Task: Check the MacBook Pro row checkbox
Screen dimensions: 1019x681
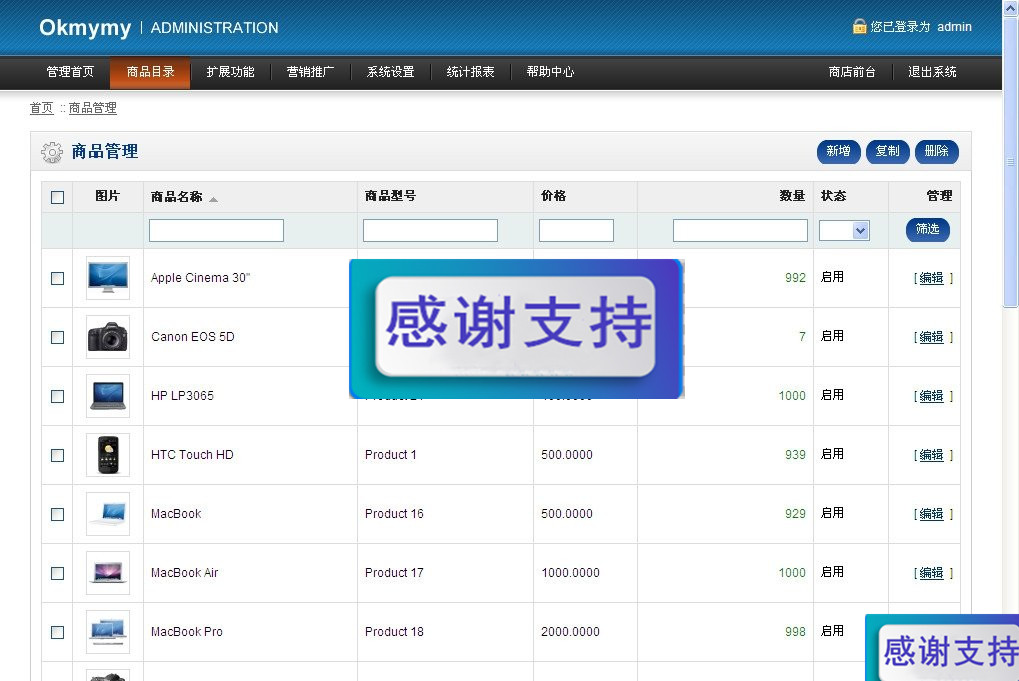Action: [x=57, y=632]
